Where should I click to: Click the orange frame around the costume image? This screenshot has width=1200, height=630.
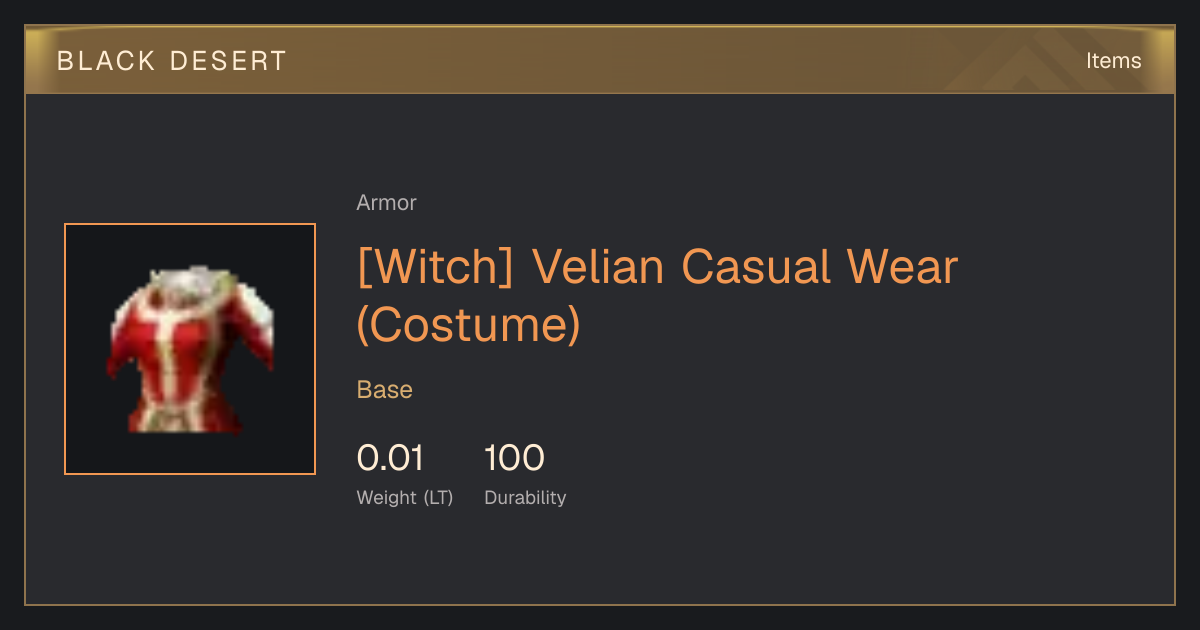click(x=190, y=349)
